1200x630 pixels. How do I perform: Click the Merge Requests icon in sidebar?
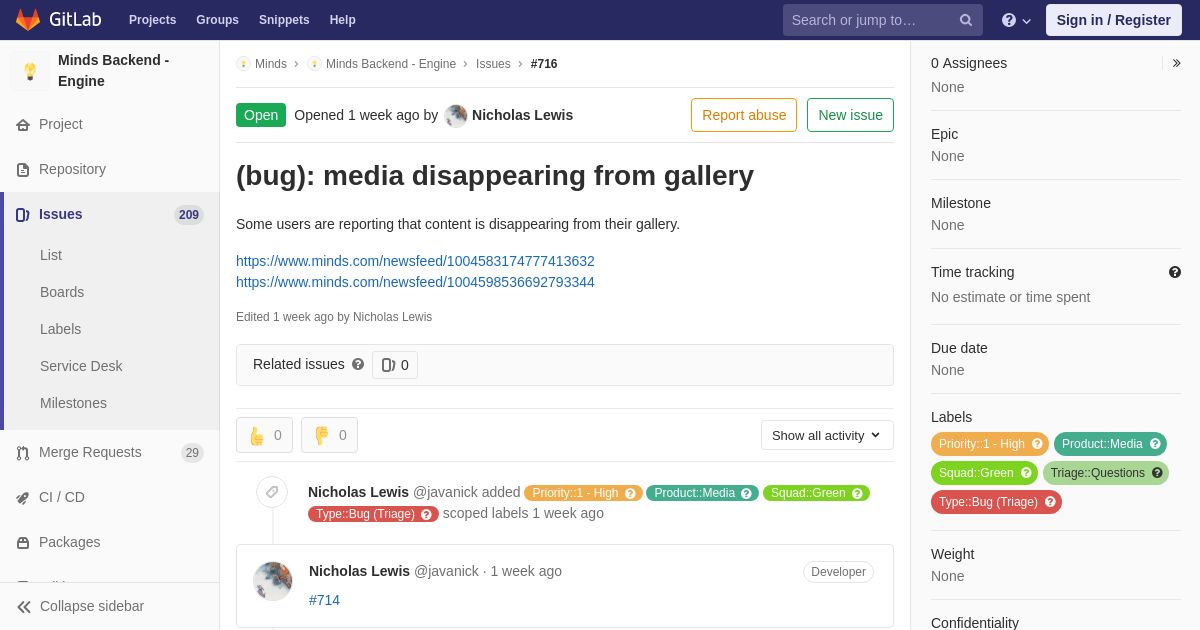click(x=23, y=453)
